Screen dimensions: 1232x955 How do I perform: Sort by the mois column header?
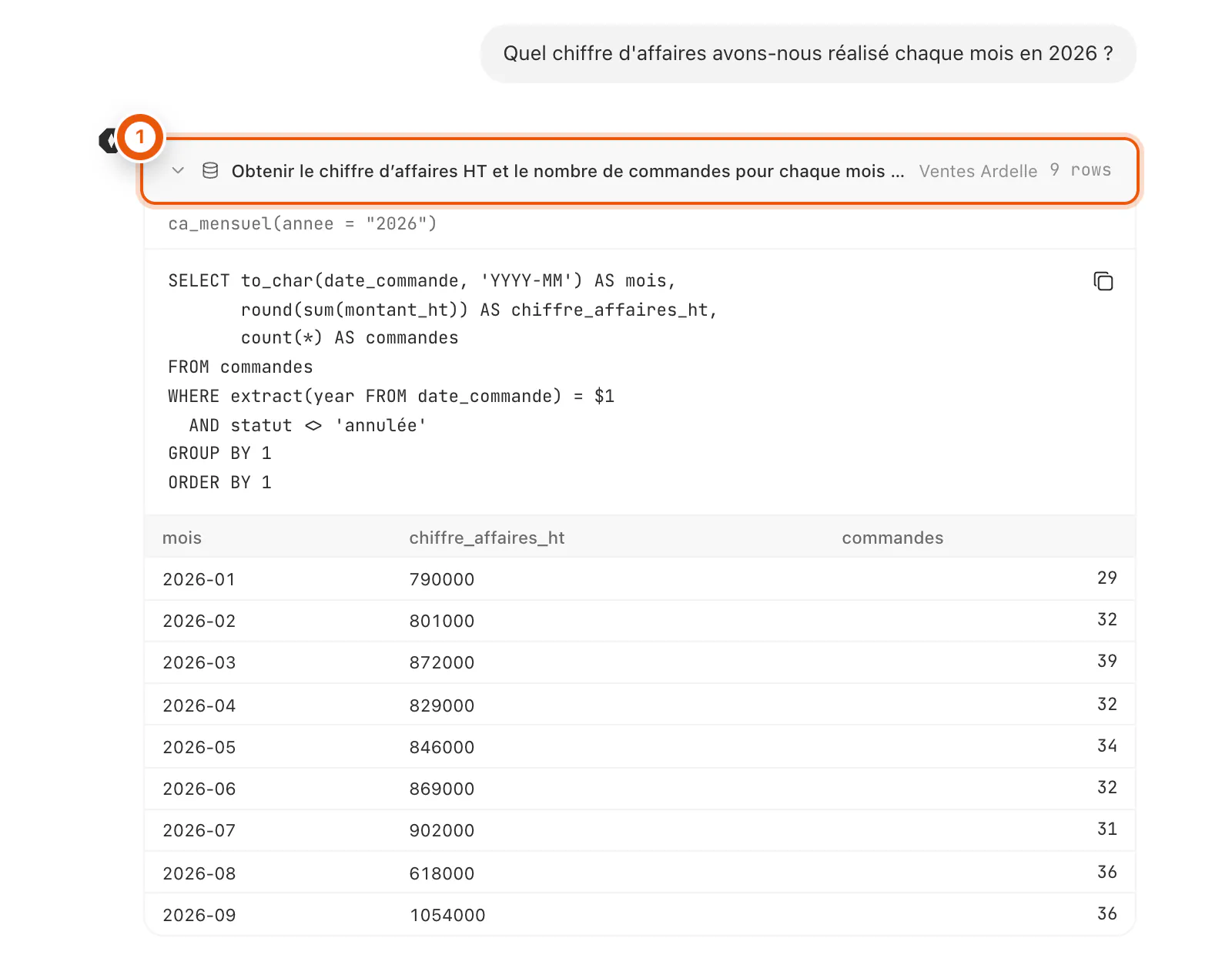182,538
